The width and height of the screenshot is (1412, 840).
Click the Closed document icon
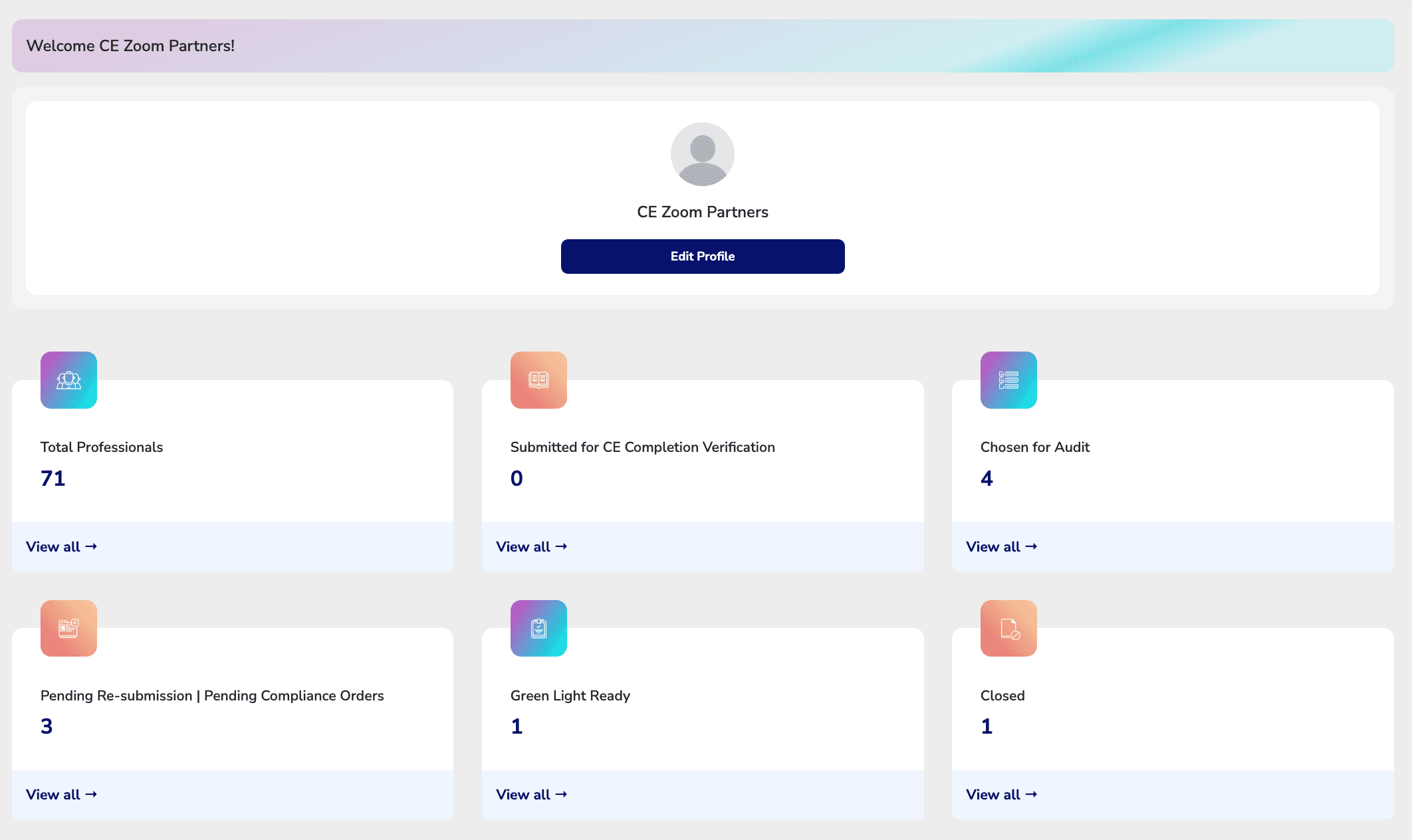[1008, 628]
